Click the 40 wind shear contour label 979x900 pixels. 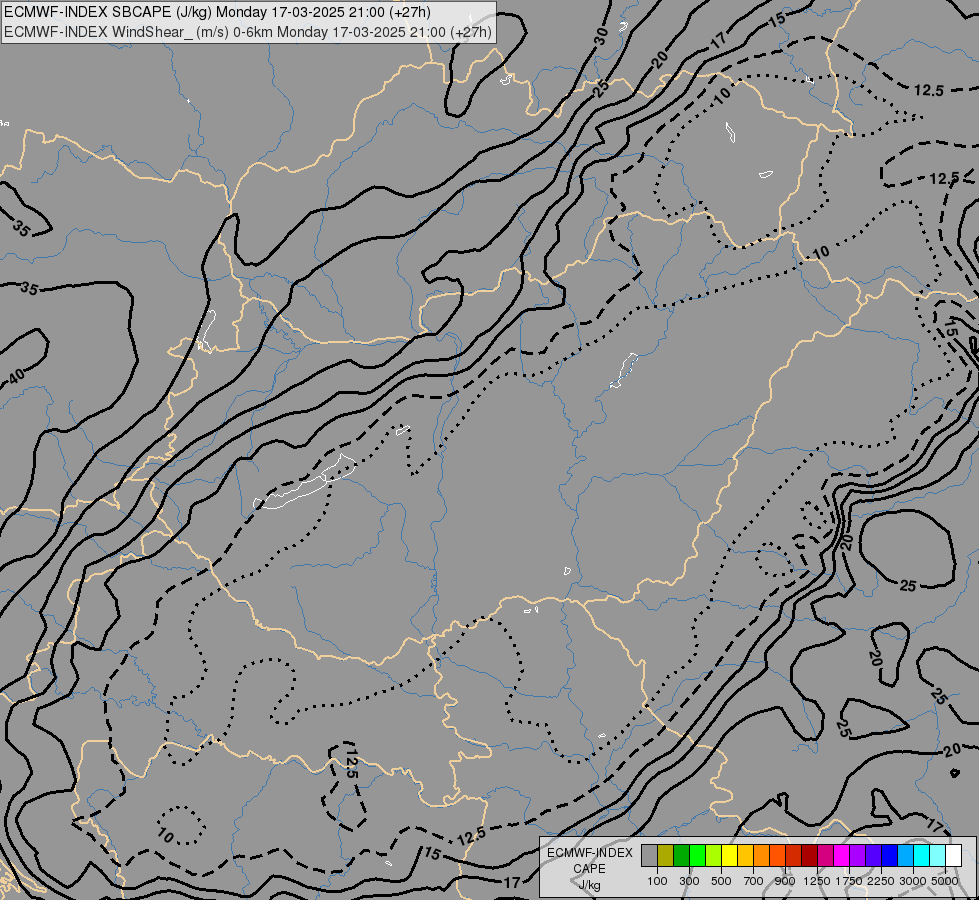(x=16, y=376)
